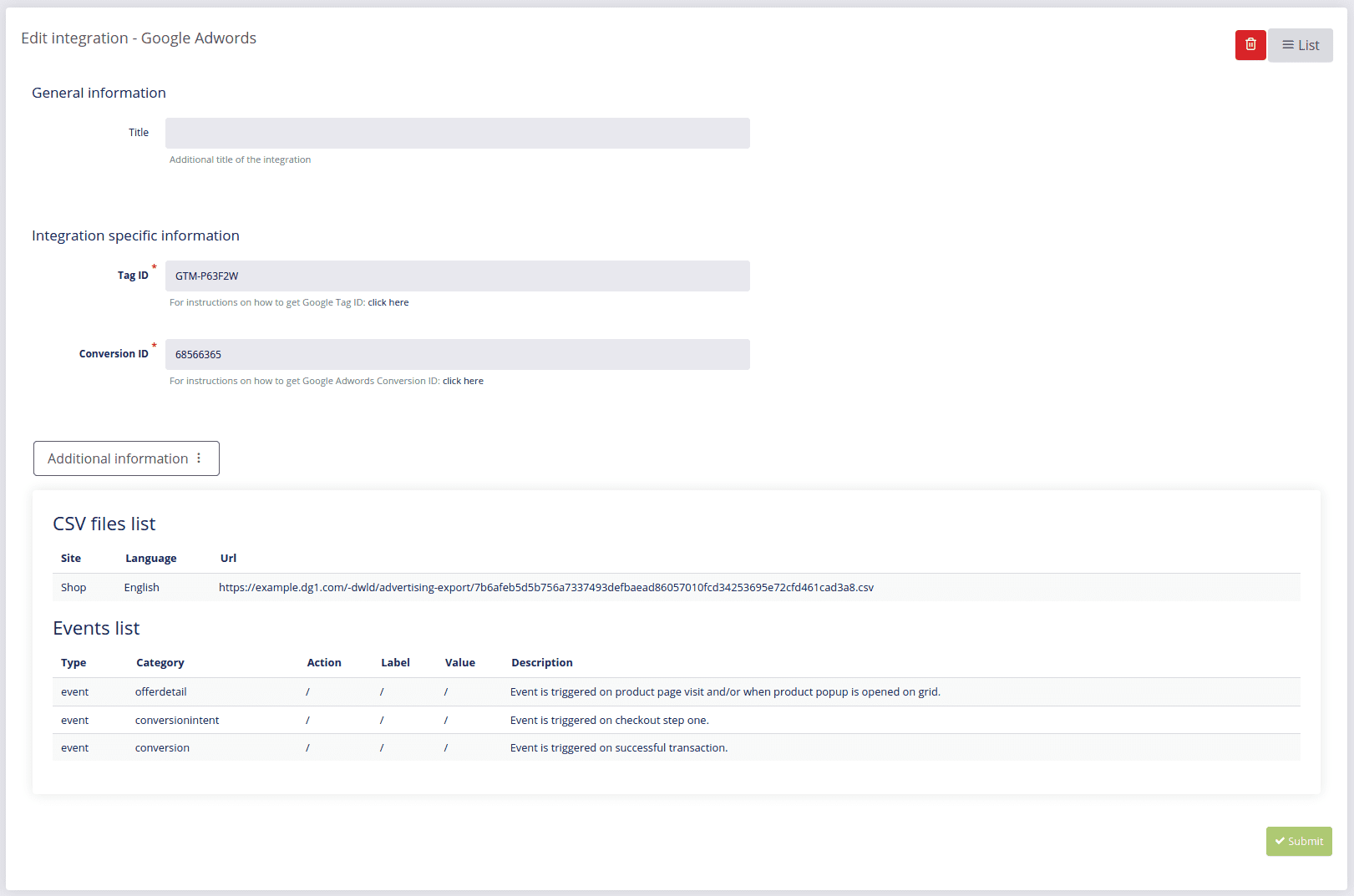Click the 'offerdetail' category cell

161,691
